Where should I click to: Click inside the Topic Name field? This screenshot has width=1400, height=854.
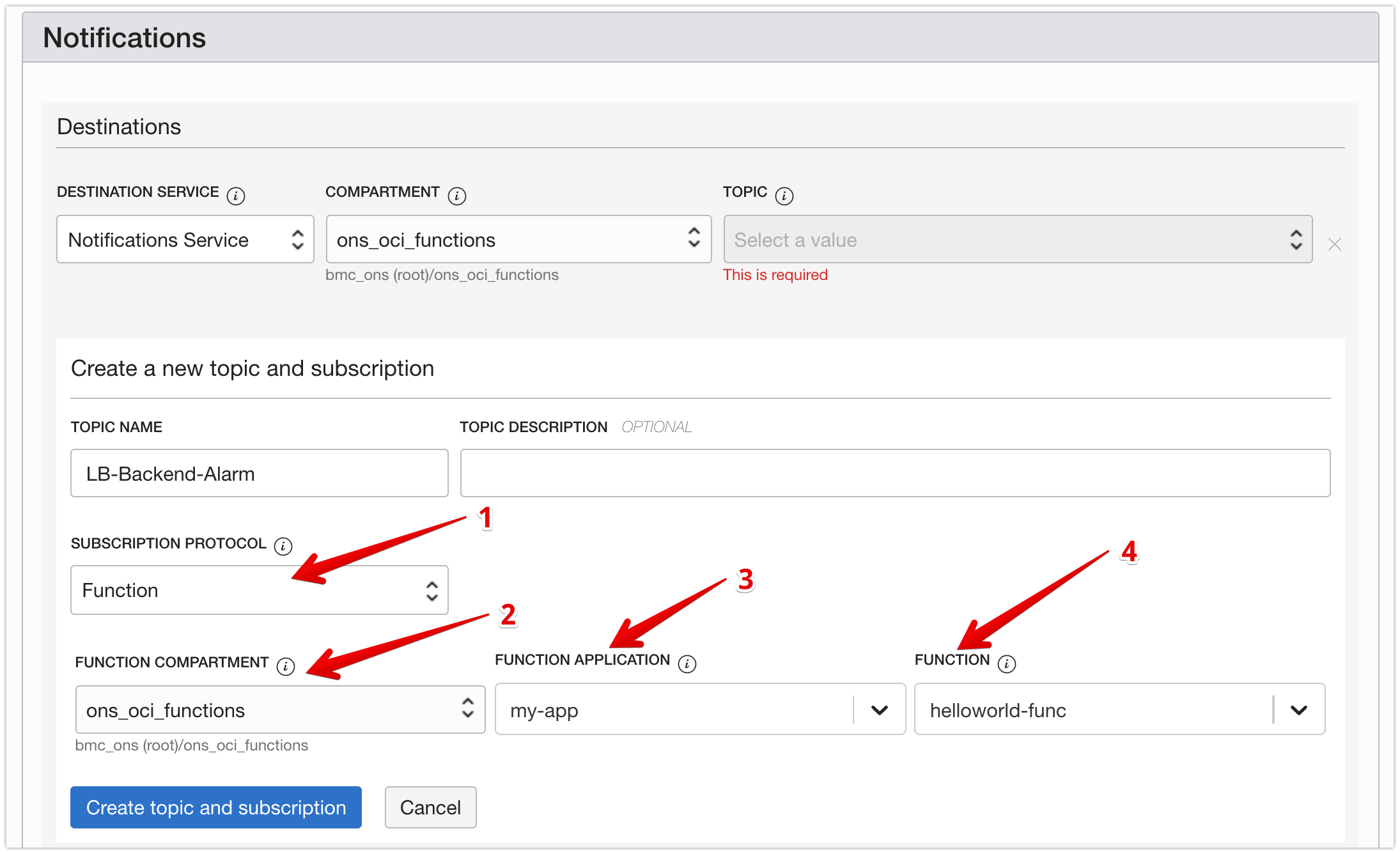tap(258, 473)
